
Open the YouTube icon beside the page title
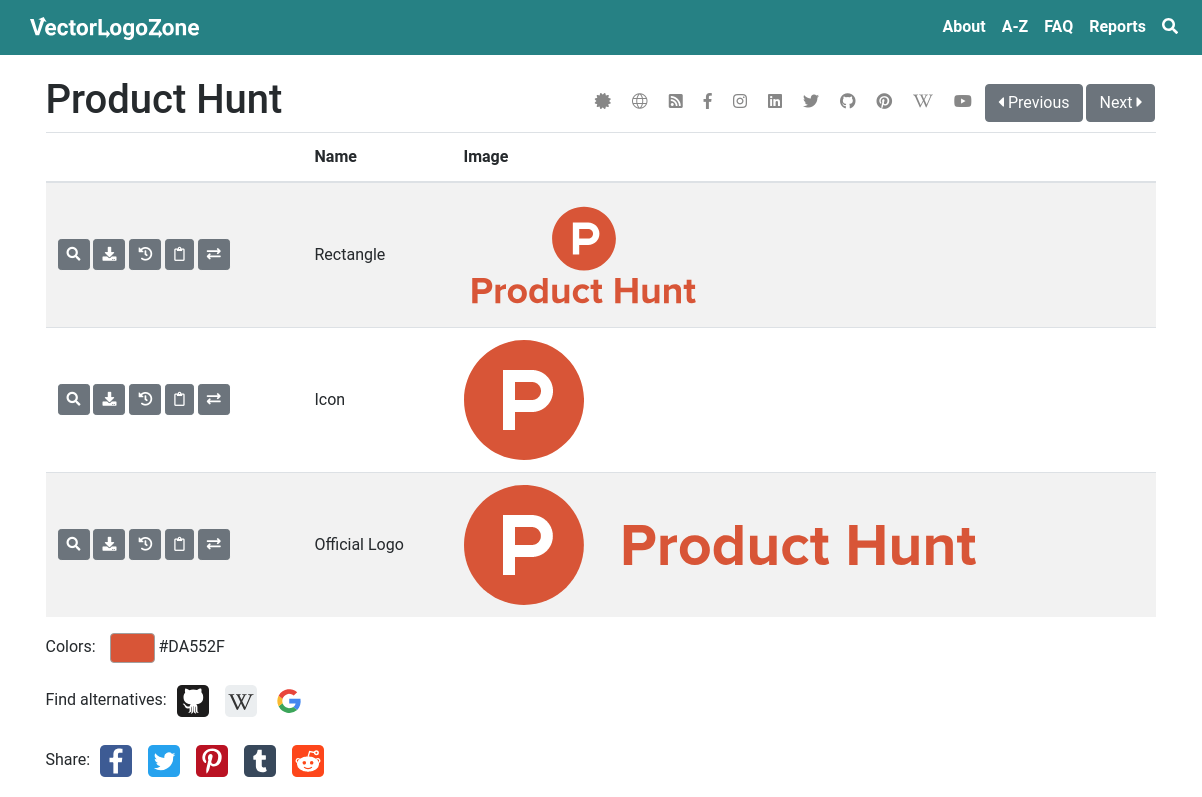click(963, 101)
